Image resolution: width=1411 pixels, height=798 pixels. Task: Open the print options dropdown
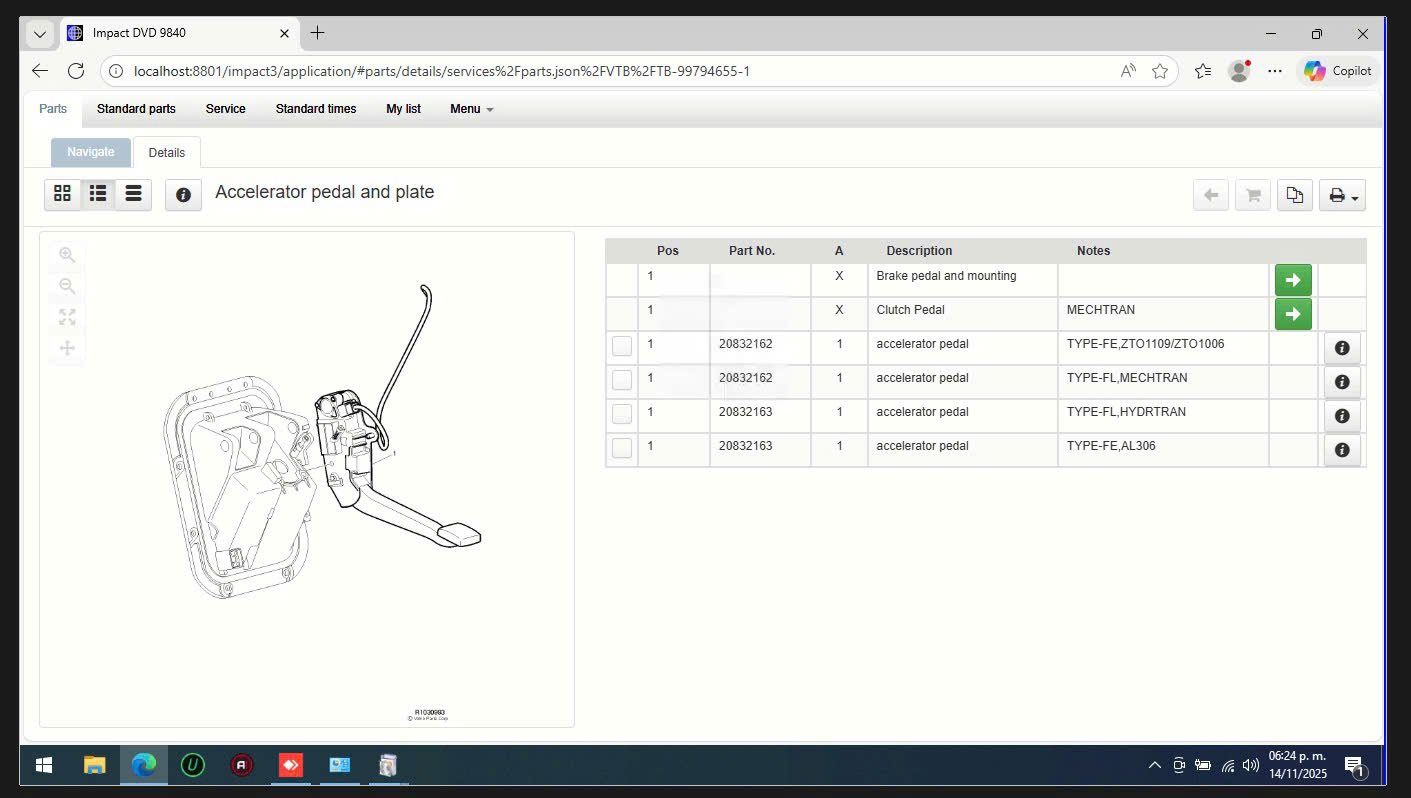pos(1342,195)
